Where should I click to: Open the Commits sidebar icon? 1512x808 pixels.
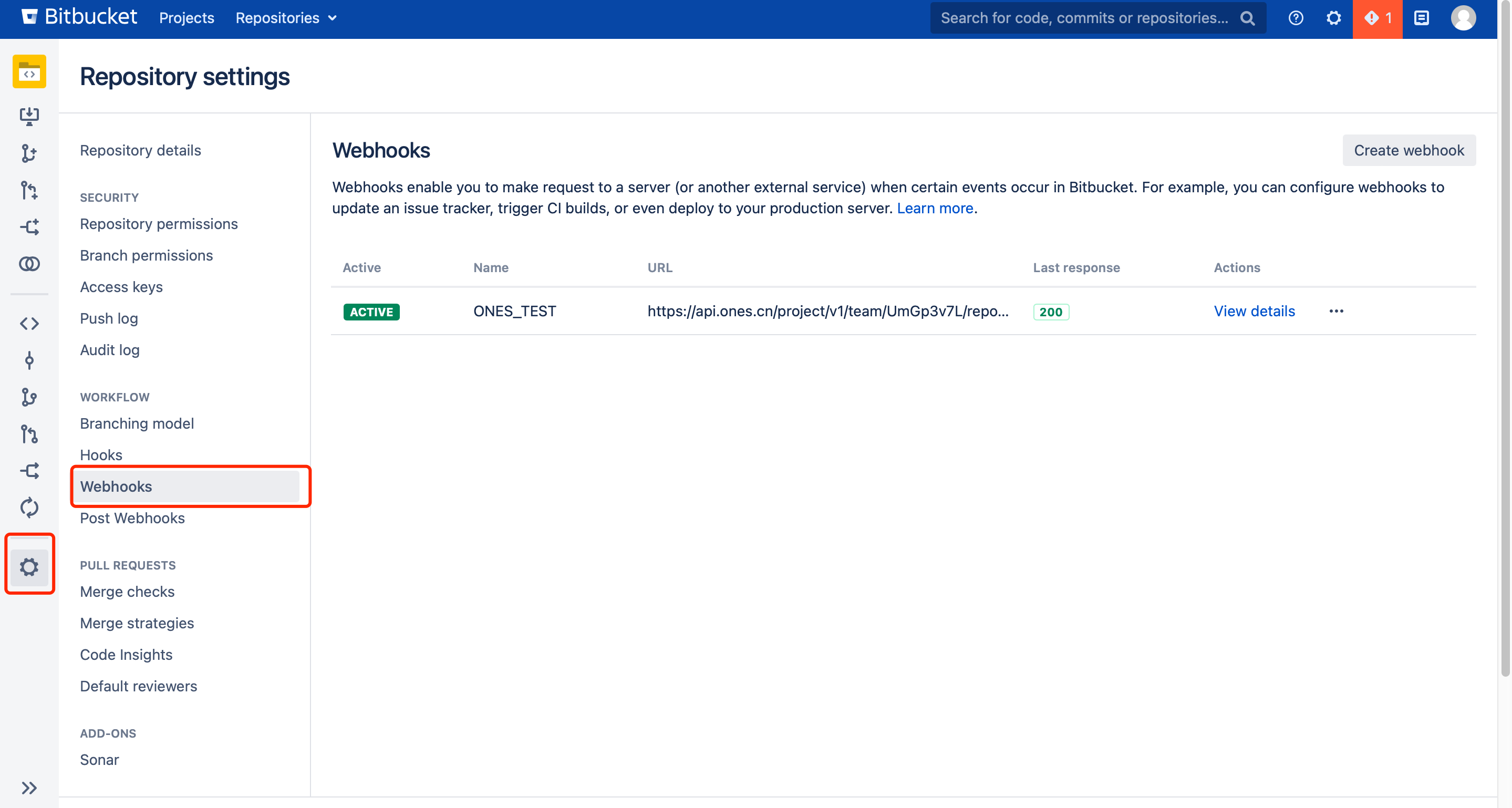pyautogui.click(x=29, y=360)
